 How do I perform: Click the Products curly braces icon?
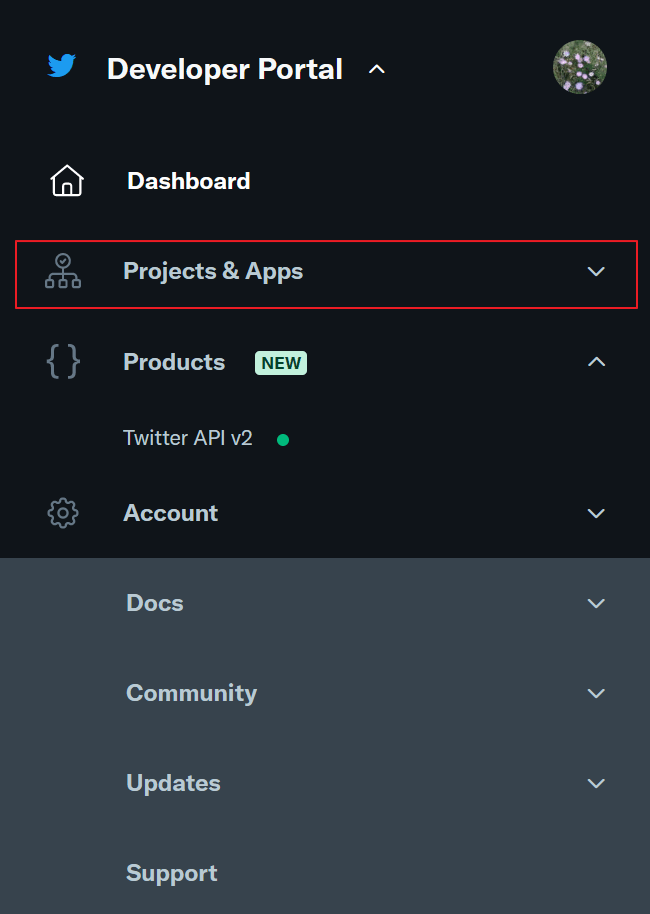click(63, 362)
